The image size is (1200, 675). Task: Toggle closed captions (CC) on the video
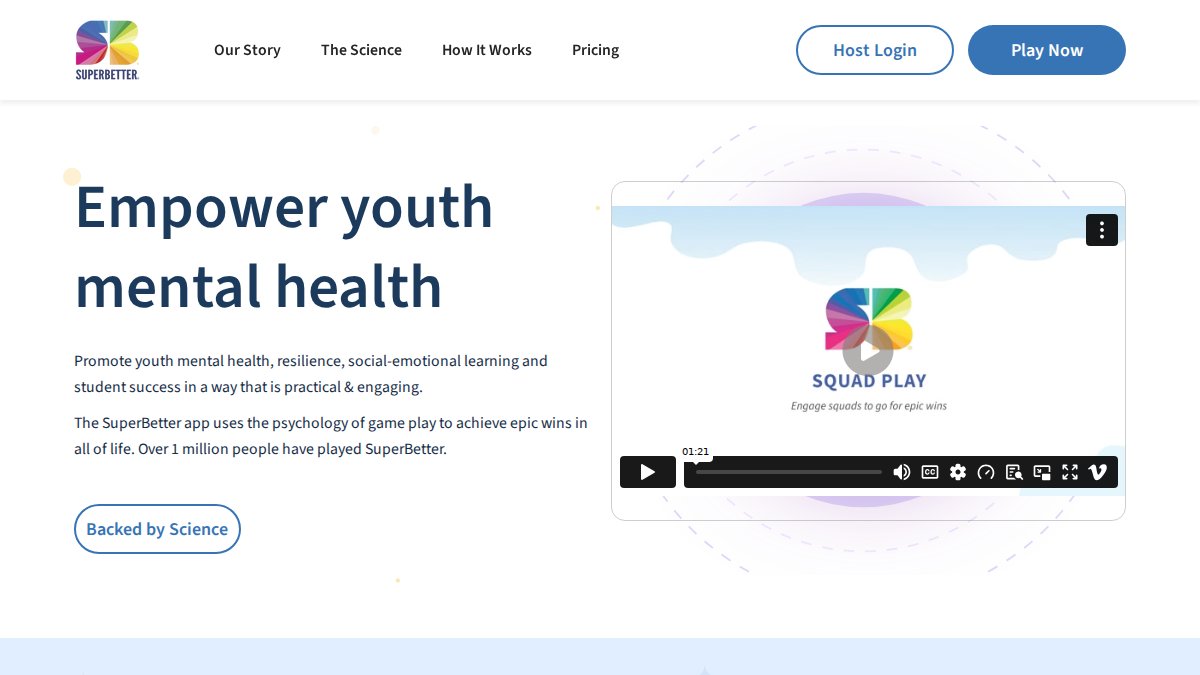[930, 472]
